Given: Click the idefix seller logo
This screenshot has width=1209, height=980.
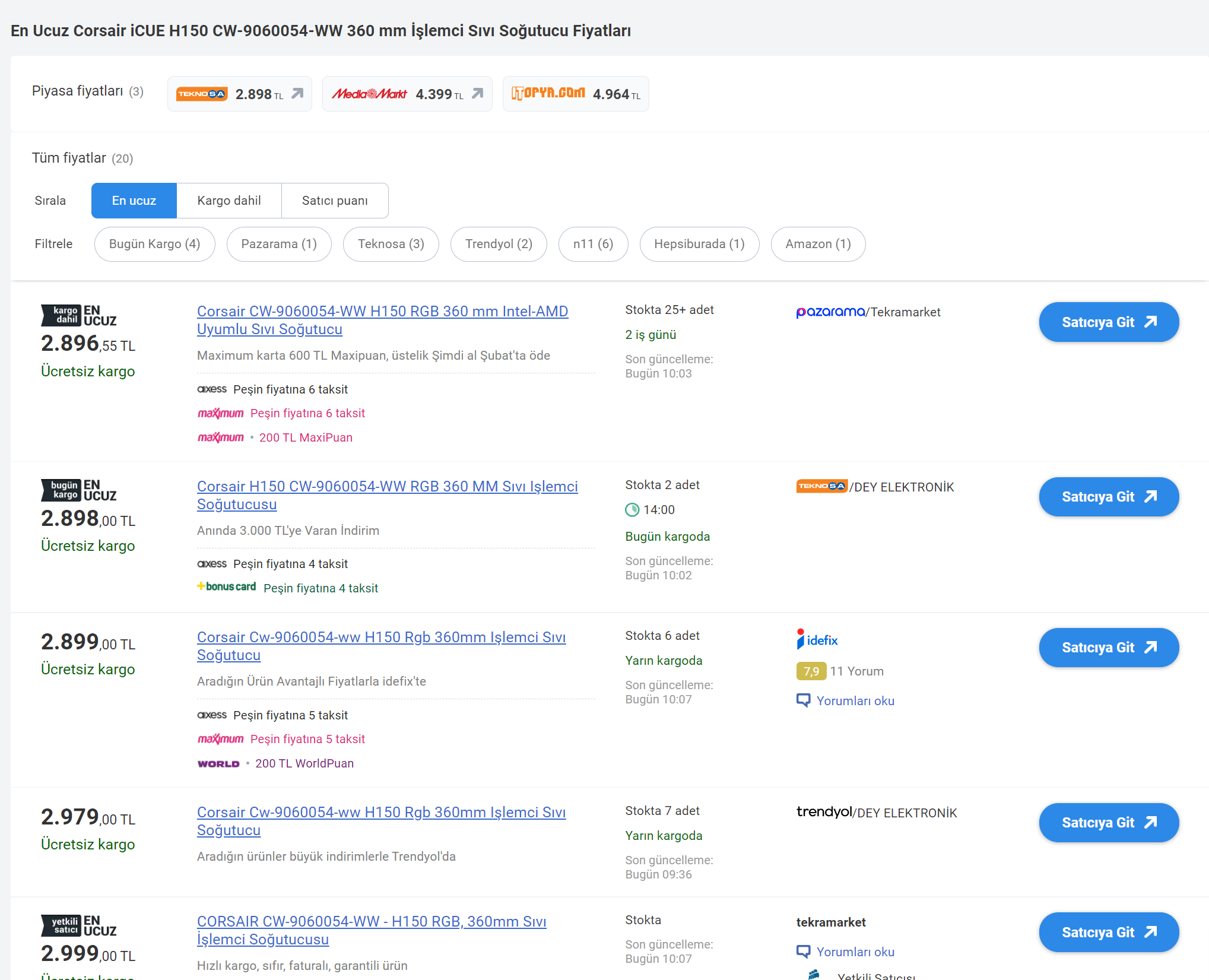Looking at the screenshot, I should 817,639.
